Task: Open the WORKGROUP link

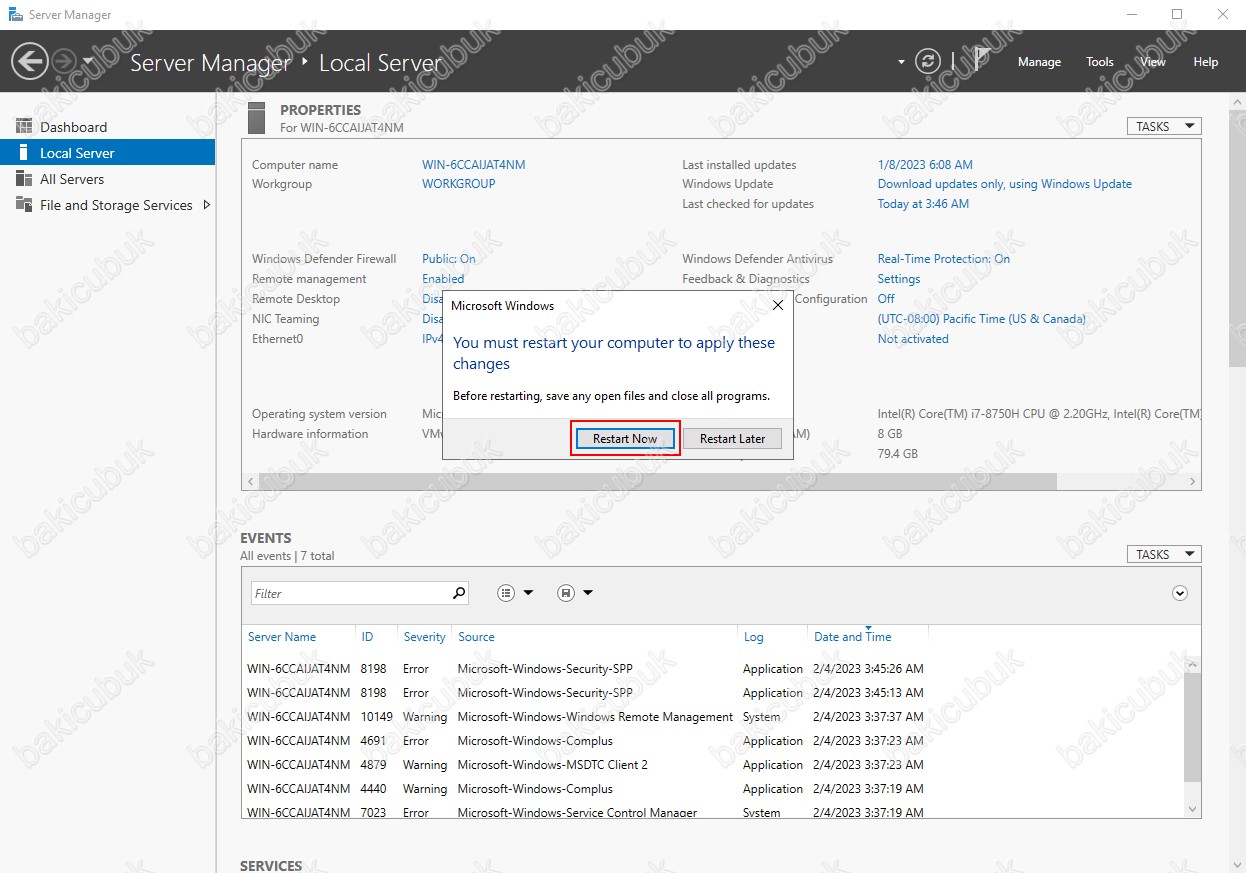Action: 459,184
